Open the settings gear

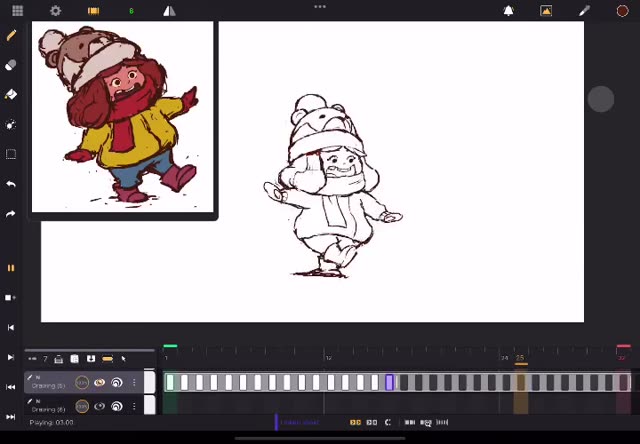[x=55, y=11]
